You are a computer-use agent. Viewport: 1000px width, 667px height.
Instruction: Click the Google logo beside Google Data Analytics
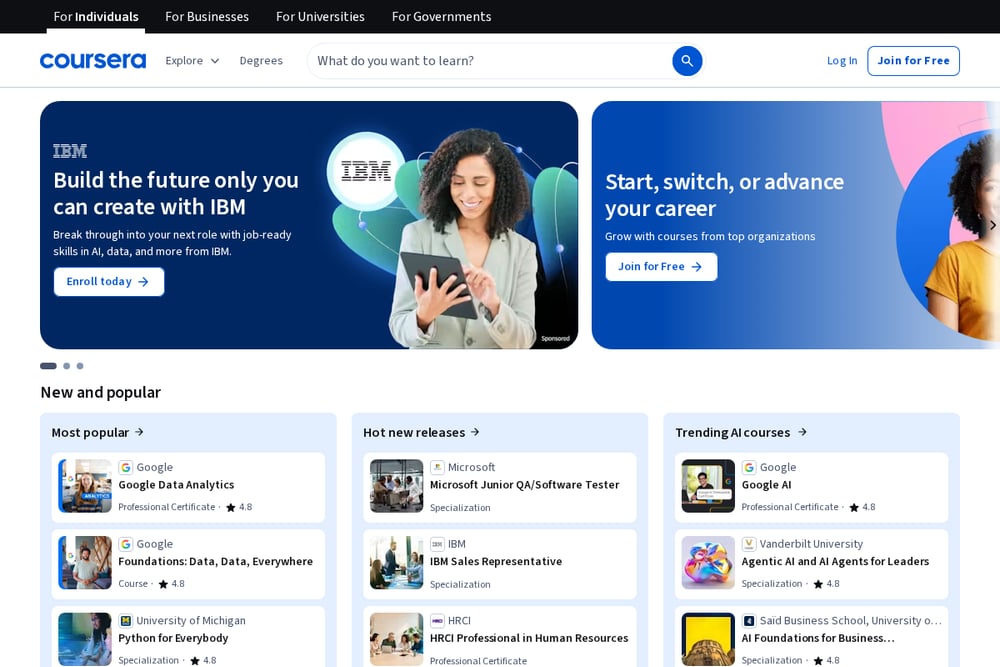(126, 467)
